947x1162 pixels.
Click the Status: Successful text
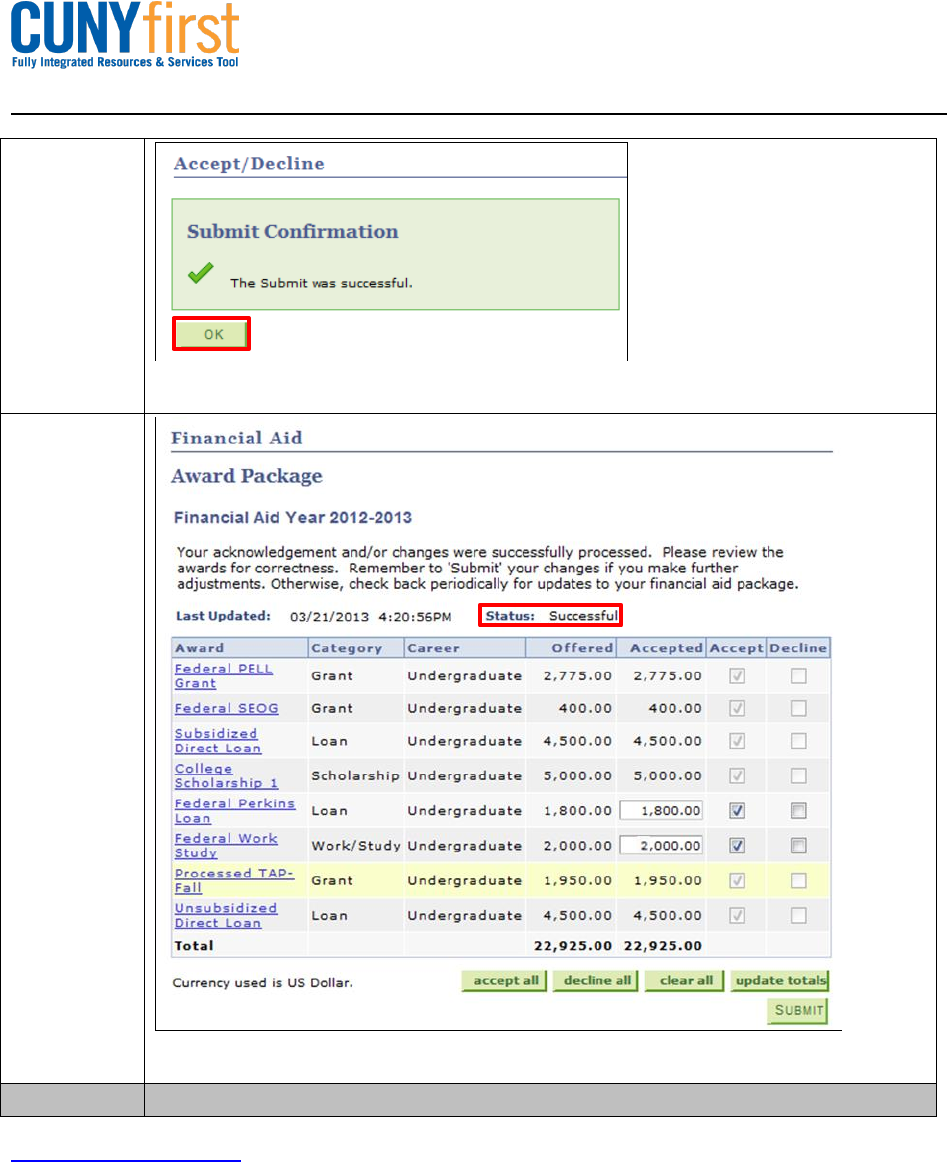(x=551, y=615)
